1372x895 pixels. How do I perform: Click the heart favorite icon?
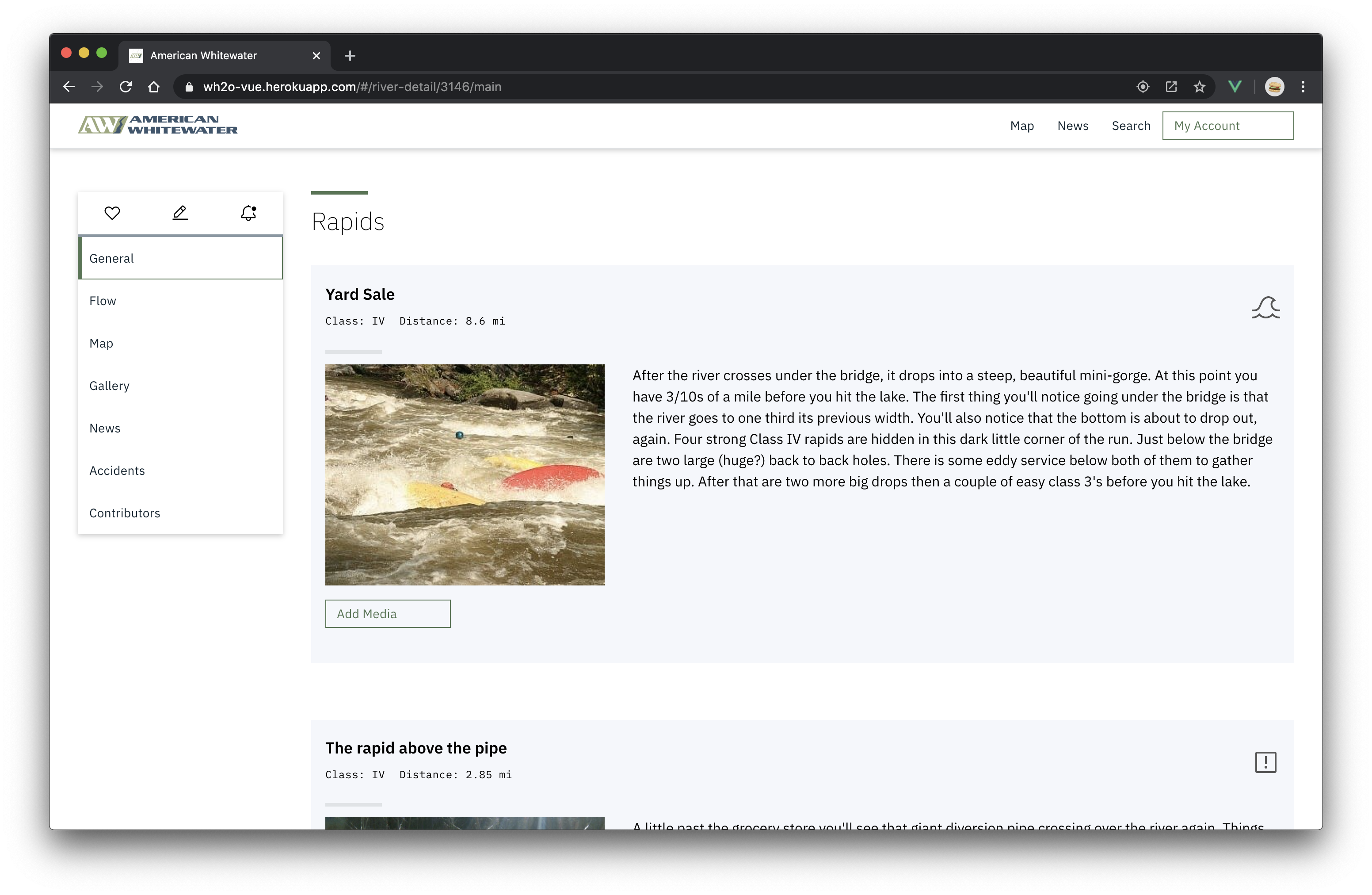[112, 213]
